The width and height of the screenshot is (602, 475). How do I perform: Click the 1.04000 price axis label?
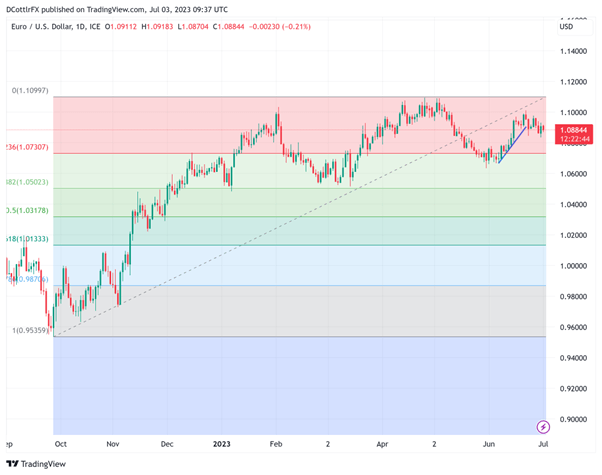[574, 204]
